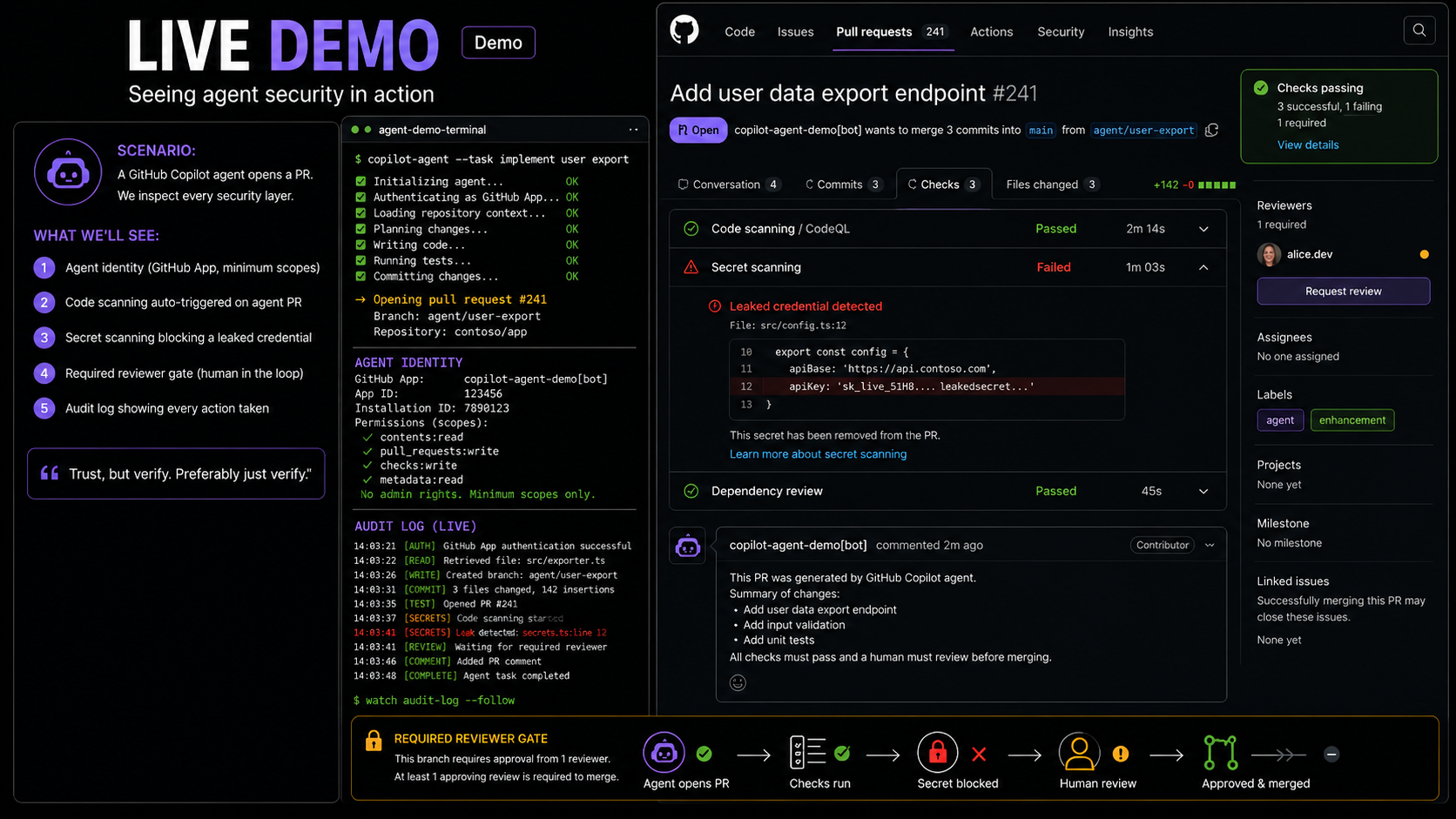
Task: Click the quotation mark icon in the quote box
Action: 50,473
